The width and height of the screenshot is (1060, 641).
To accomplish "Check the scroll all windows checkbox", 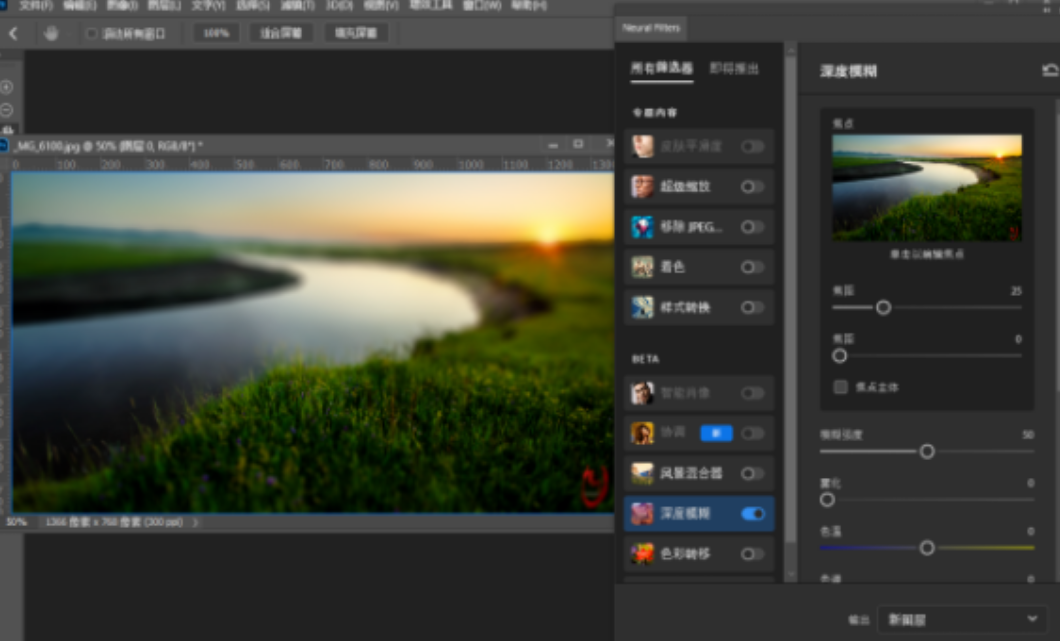I will pyautogui.click(x=91, y=33).
